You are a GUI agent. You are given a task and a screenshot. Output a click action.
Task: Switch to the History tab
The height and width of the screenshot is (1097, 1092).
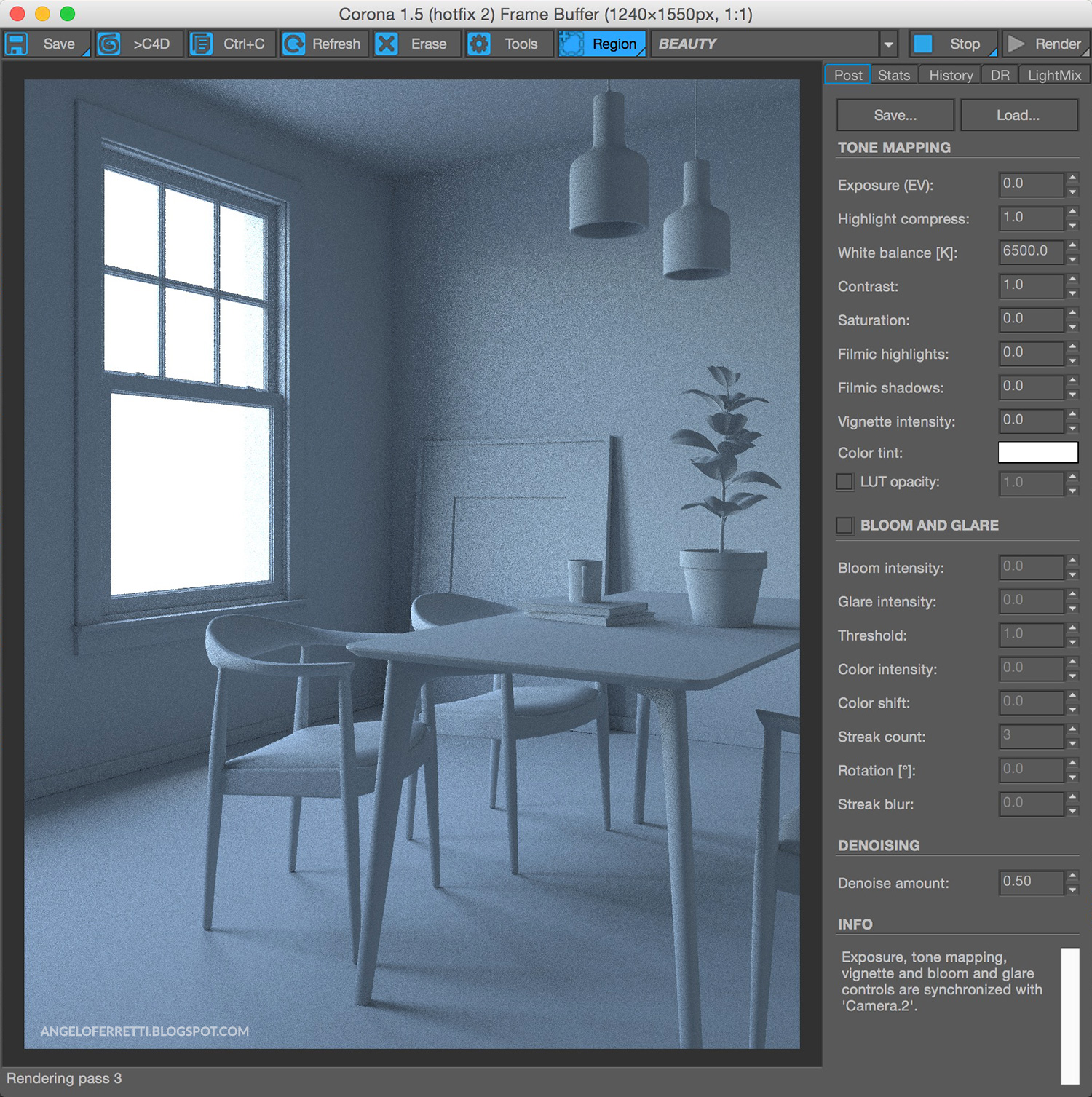[x=950, y=75]
